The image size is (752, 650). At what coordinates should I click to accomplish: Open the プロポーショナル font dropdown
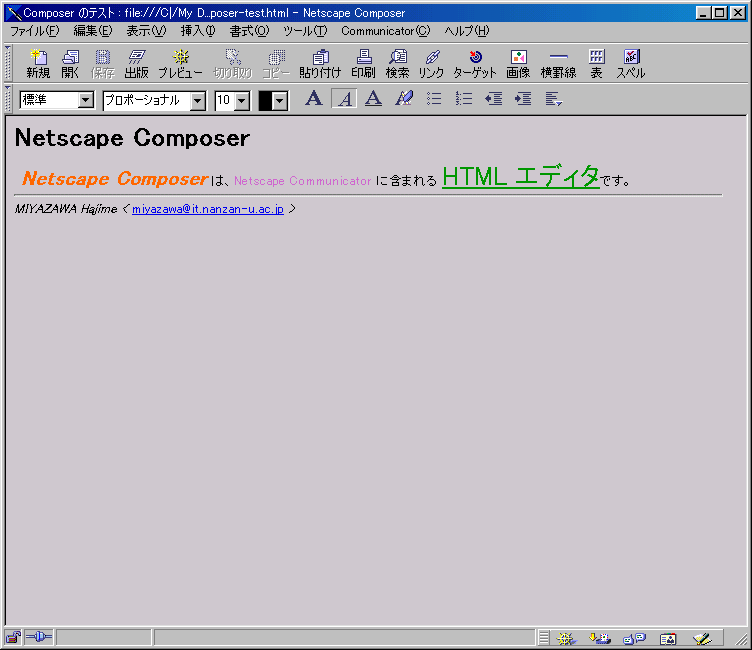coord(197,101)
